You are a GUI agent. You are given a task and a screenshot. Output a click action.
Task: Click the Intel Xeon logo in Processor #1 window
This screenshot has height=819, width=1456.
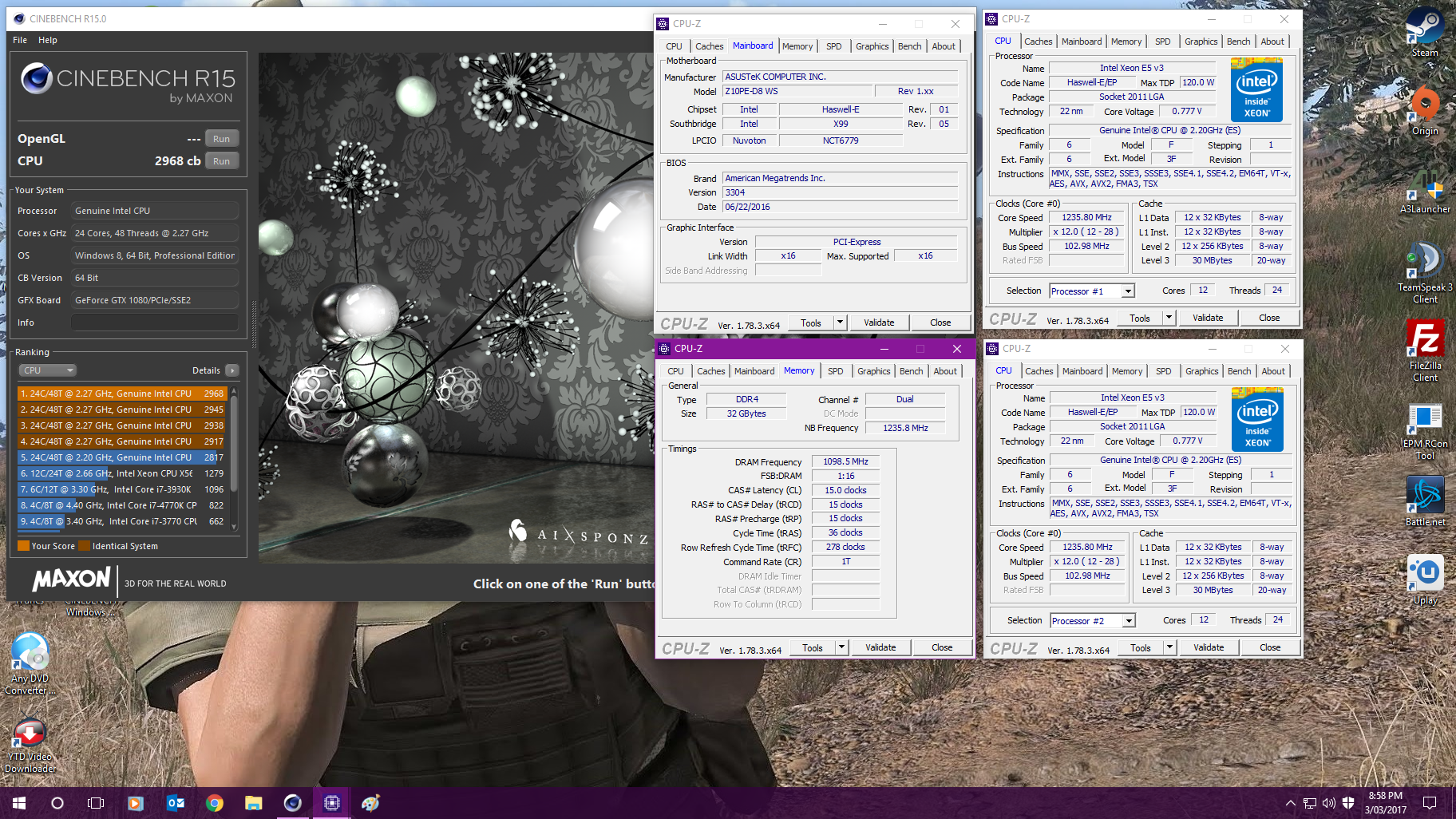pyautogui.click(x=1256, y=90)
